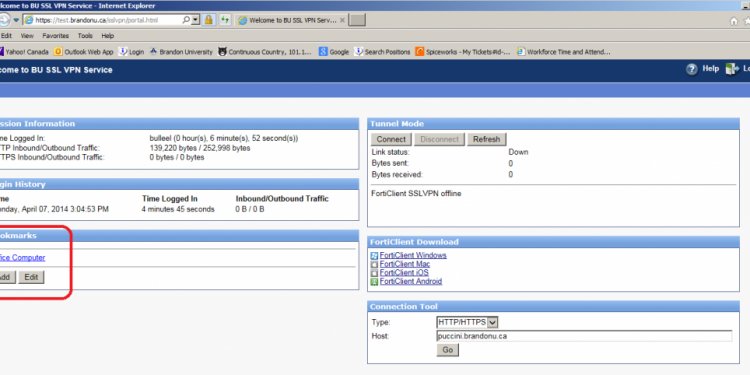This screenshot has width=750, height=375.
Task: Open the Edit menu
Action: [x=6, y=36]
